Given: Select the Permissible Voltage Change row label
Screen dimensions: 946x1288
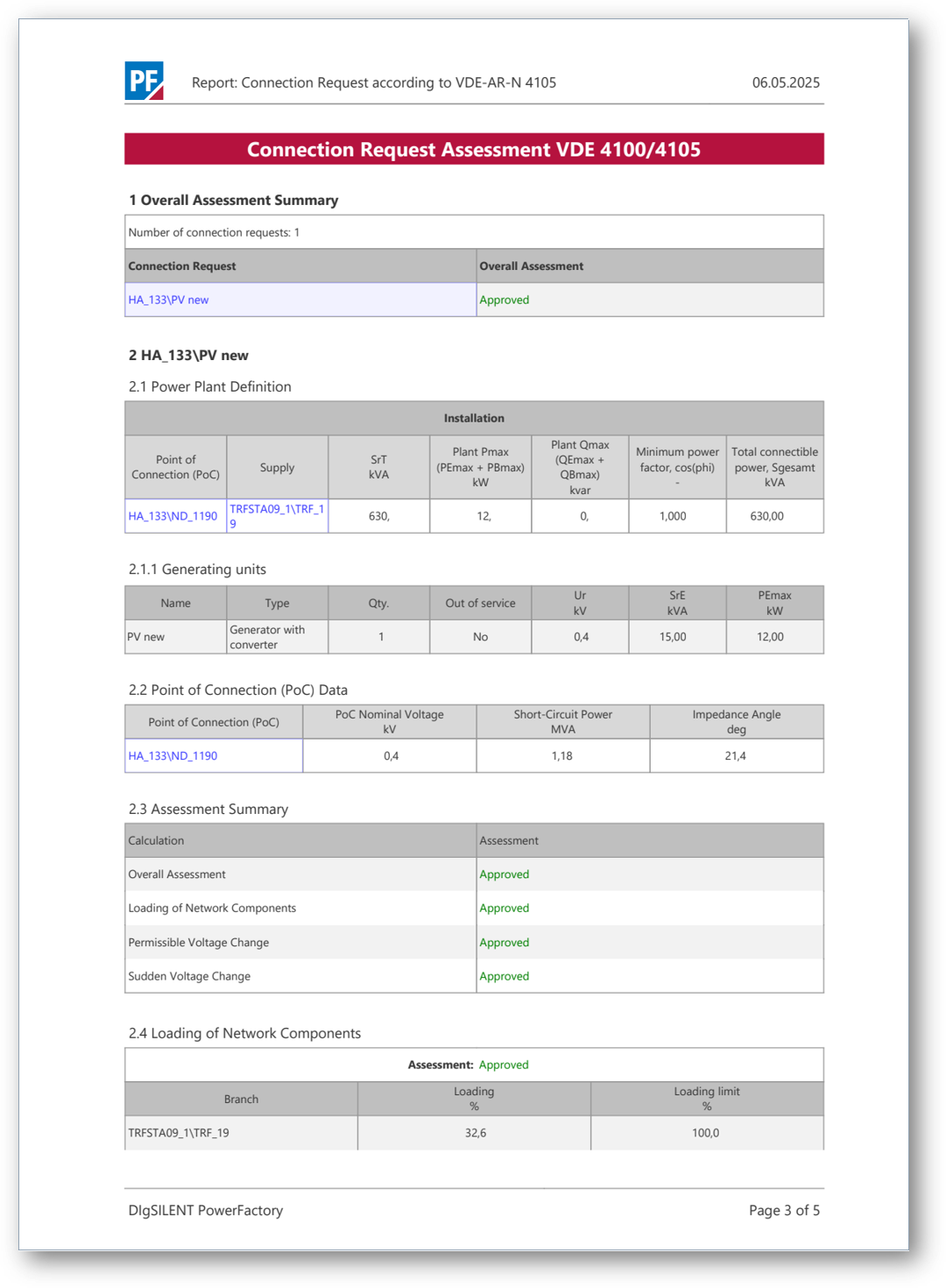Looking at the screenshot, I should [x=198, y=942].
